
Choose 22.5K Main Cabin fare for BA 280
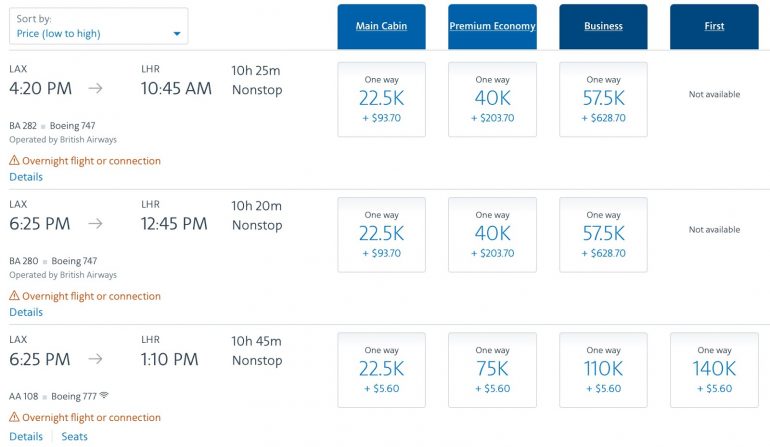(381, 234)
